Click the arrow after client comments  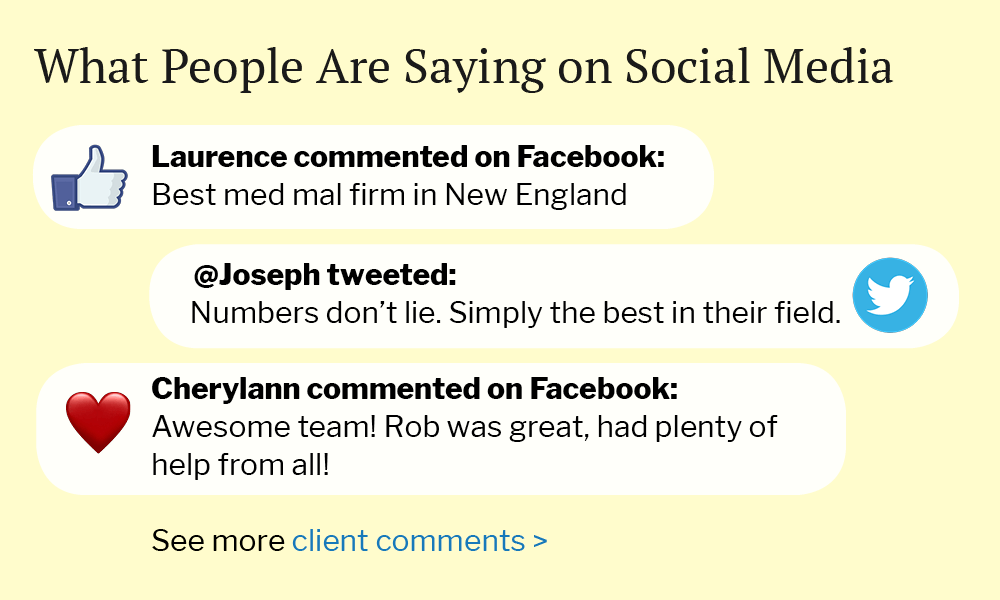coord(540,541)
